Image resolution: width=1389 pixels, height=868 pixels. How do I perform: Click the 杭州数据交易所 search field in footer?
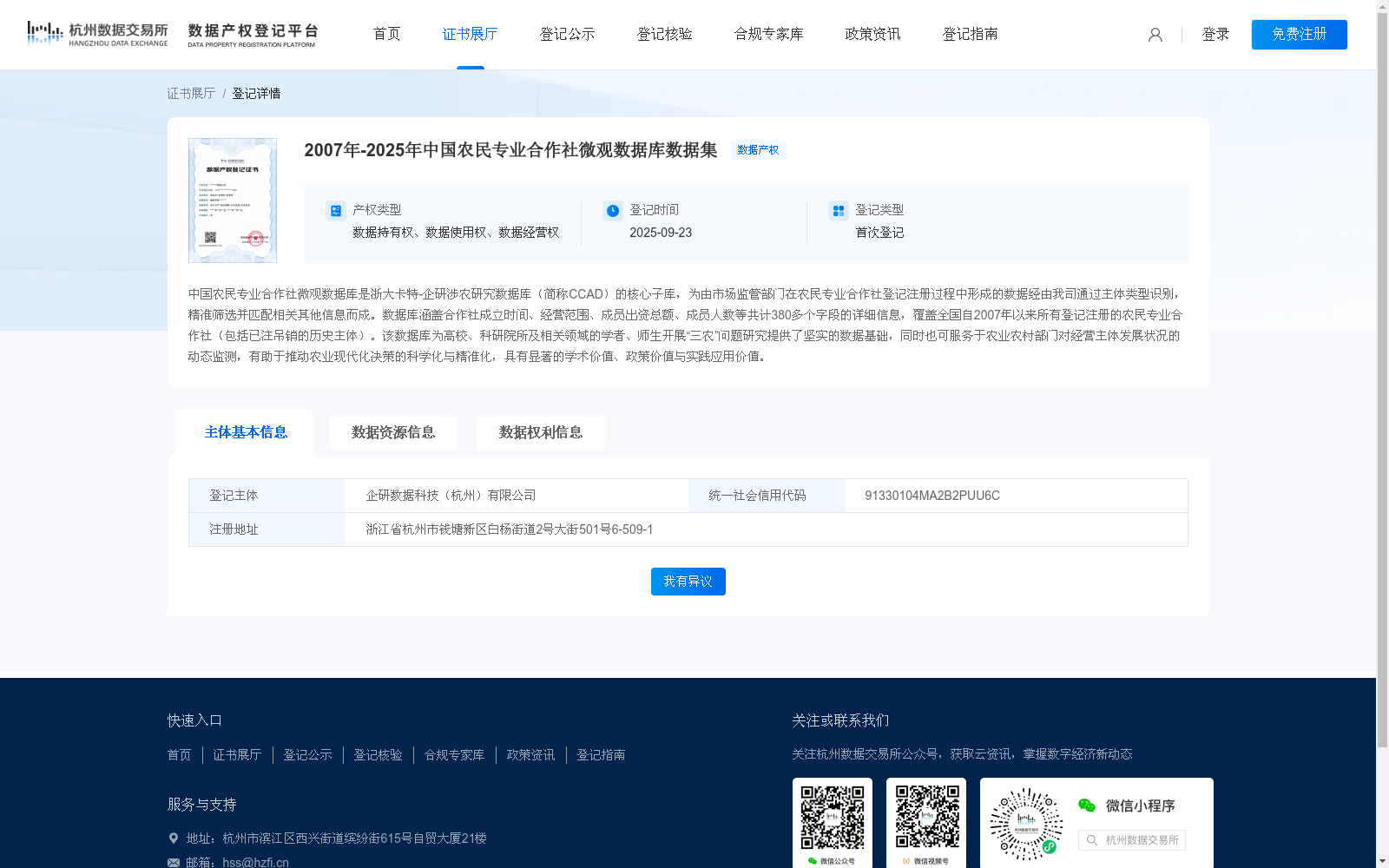[x=1132, y=840]
